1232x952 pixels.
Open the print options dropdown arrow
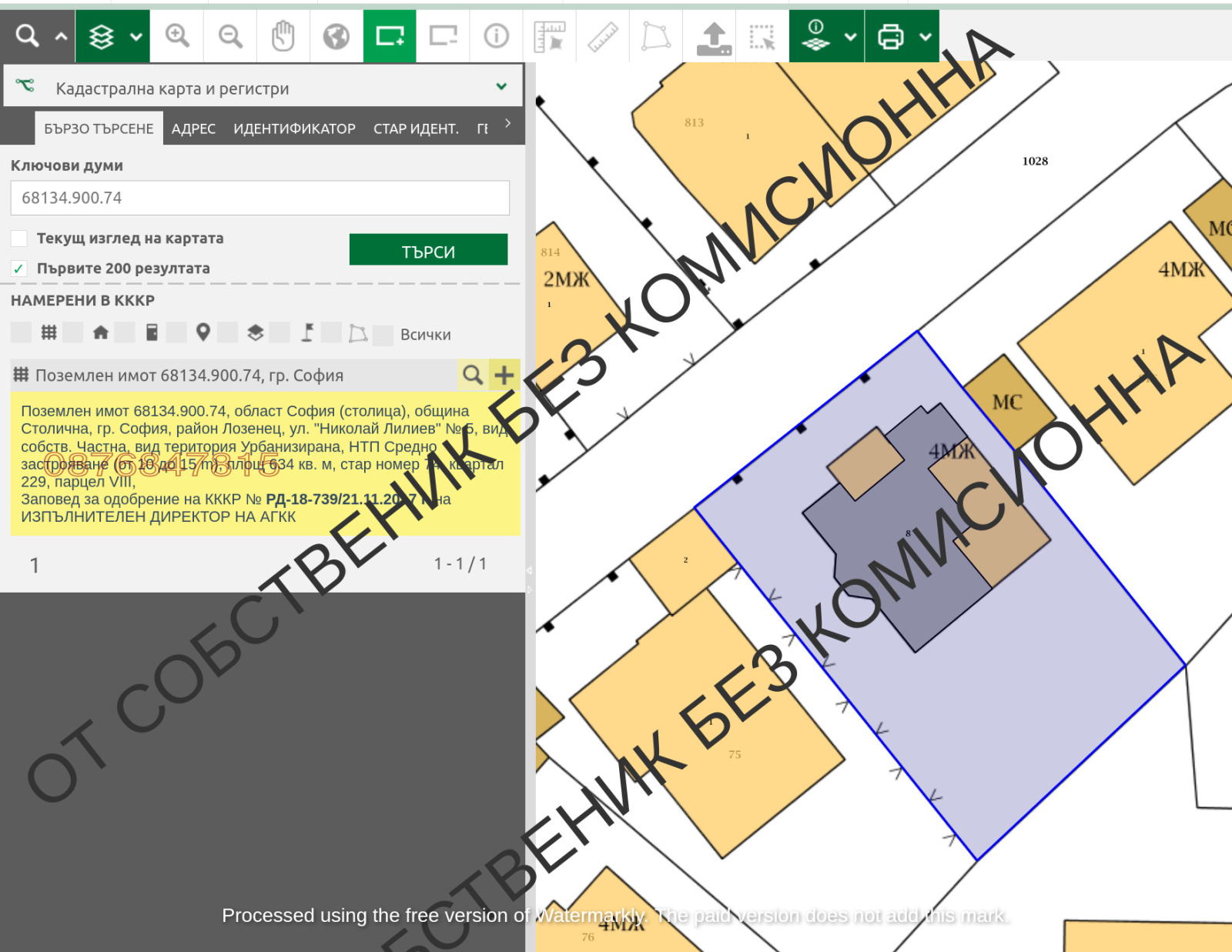[x=926, y=36]
